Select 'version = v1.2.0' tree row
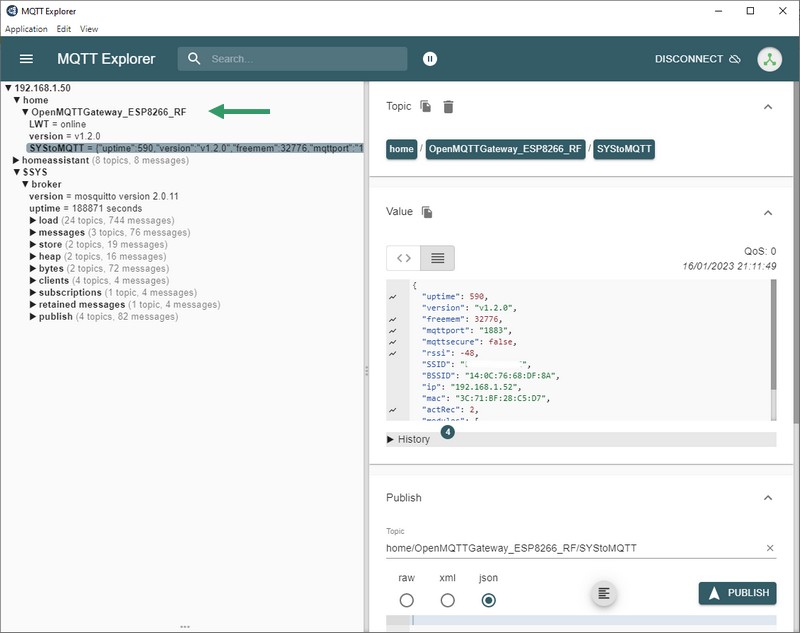Screen dimensions: 800x633 tap(65, 136)
